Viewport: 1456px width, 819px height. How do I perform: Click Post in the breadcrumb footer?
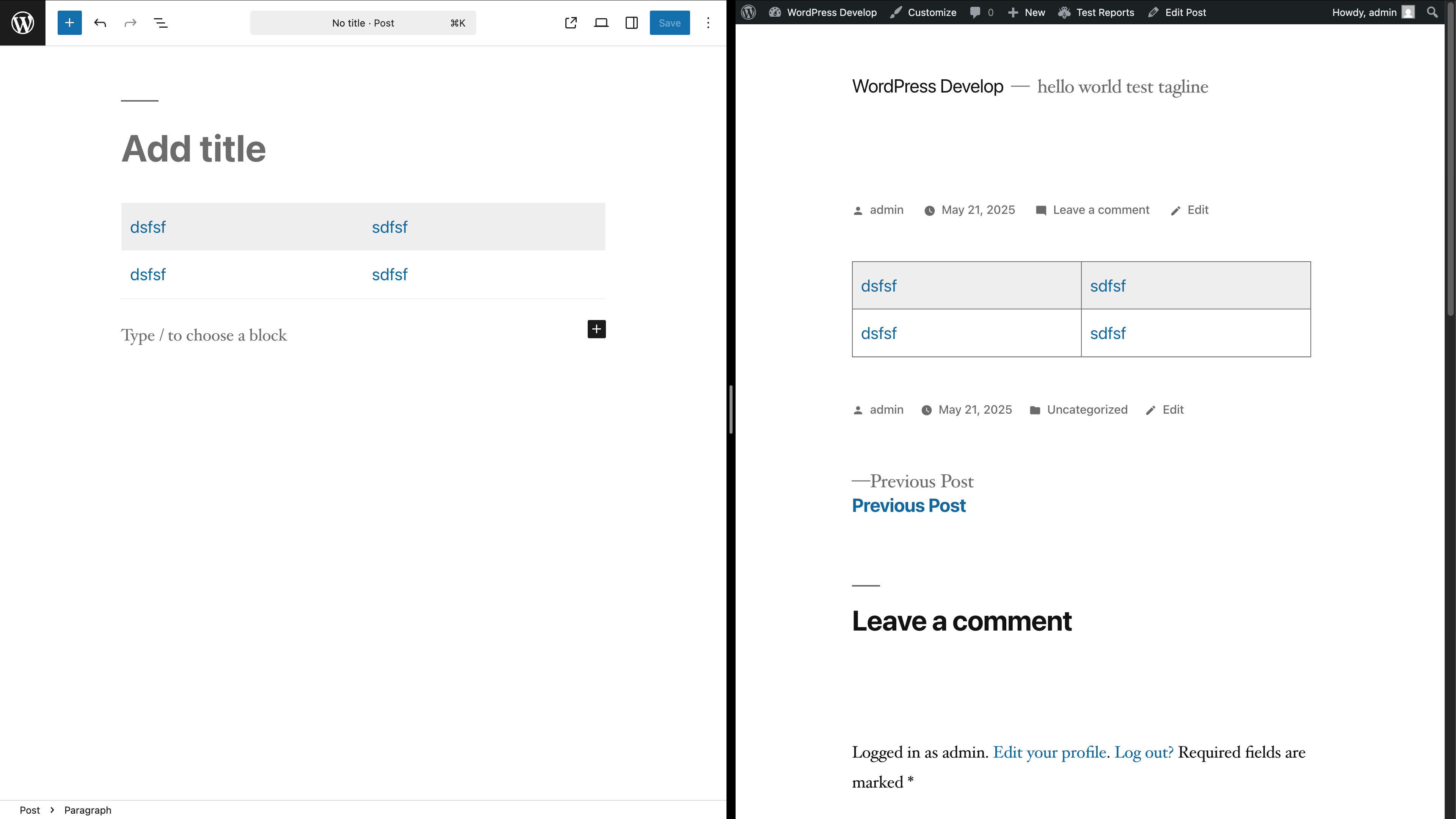30,810
